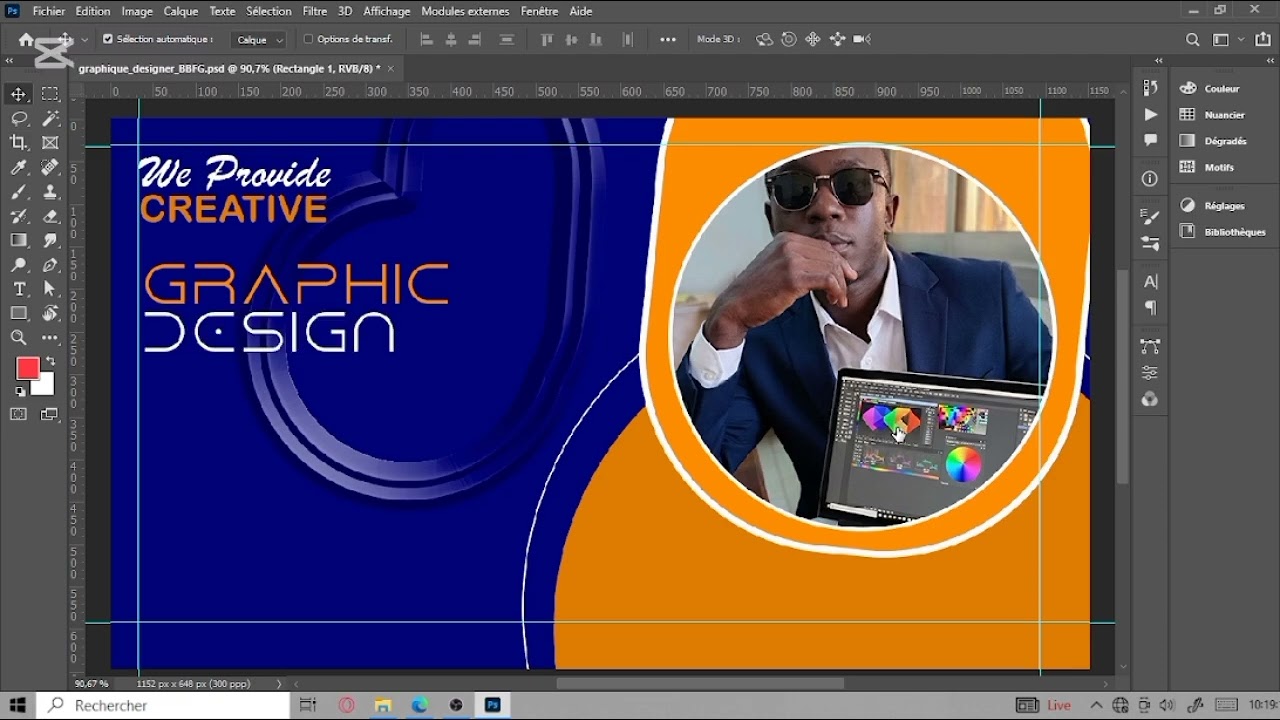The image size is (1280, 720).
Task: Open the Calque menu
Action: pos(181,11)
